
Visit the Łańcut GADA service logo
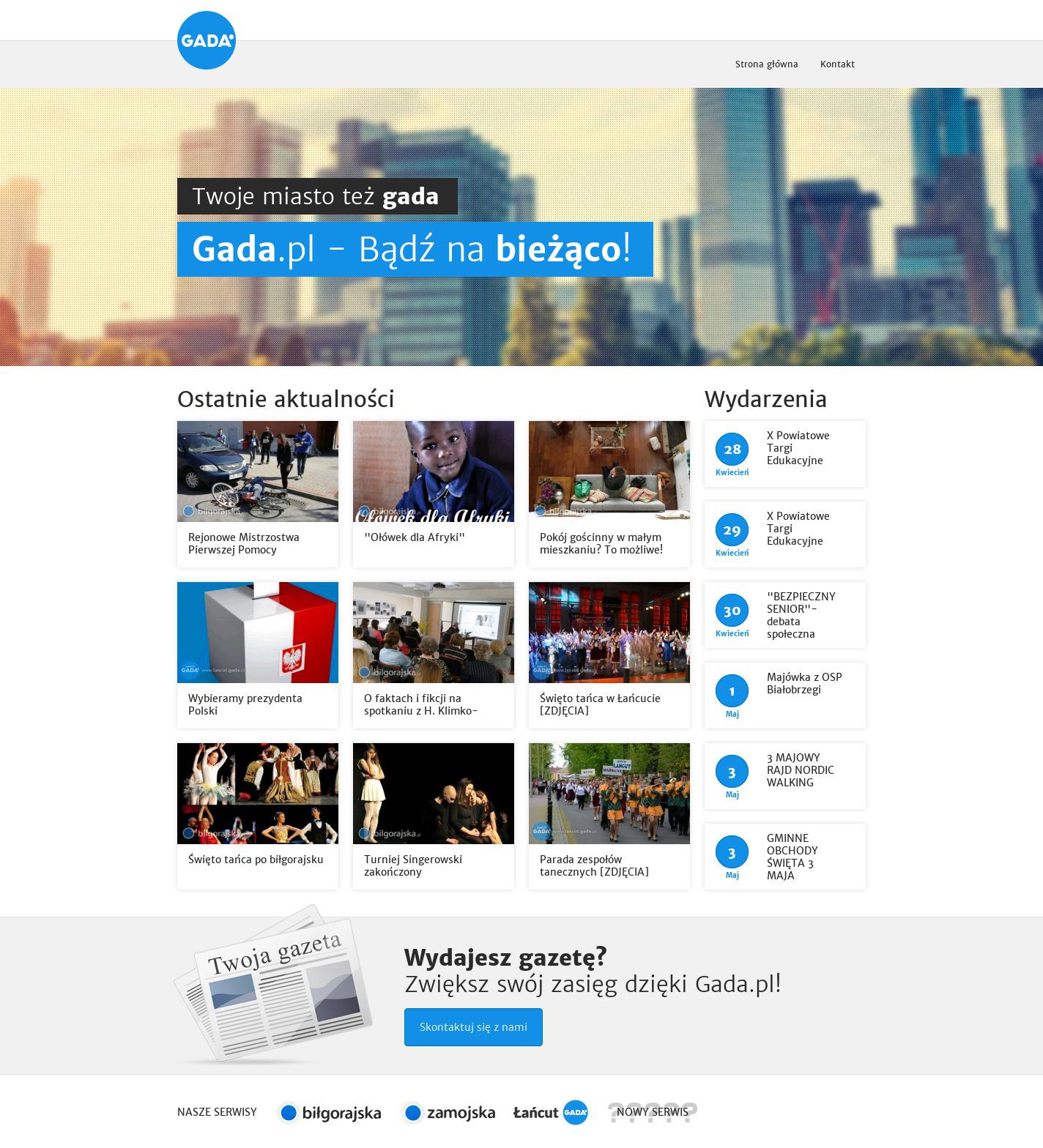pyautogui.click(x=551, y=1112)
